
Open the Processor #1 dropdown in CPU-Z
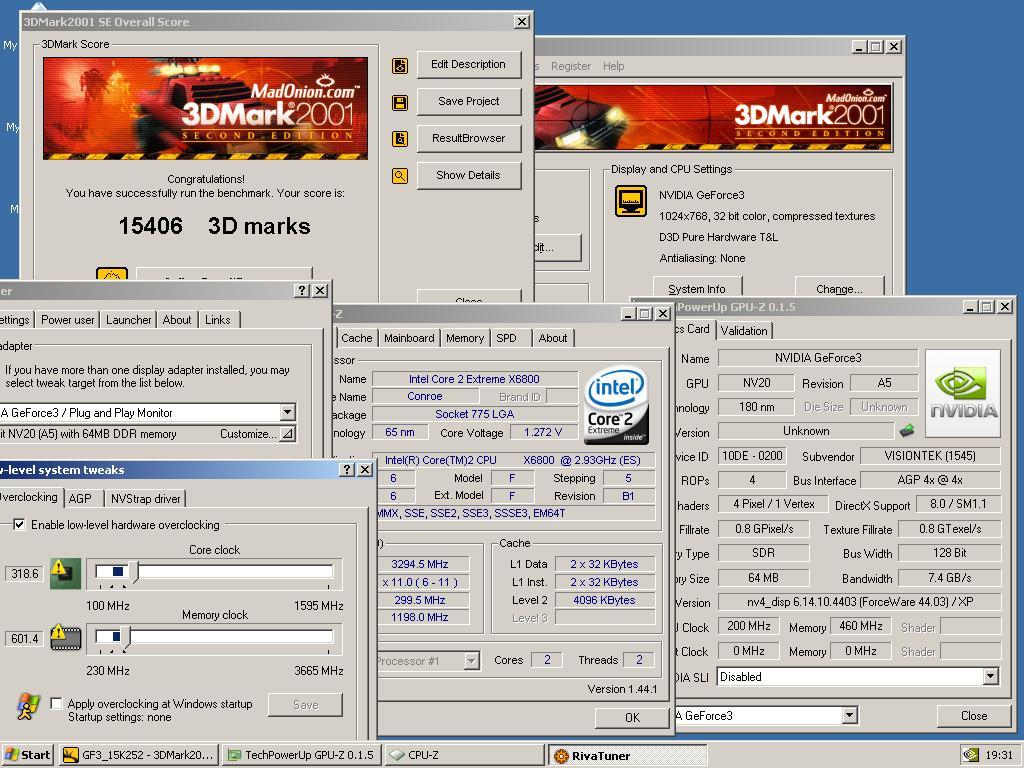[x=472, y=661]
